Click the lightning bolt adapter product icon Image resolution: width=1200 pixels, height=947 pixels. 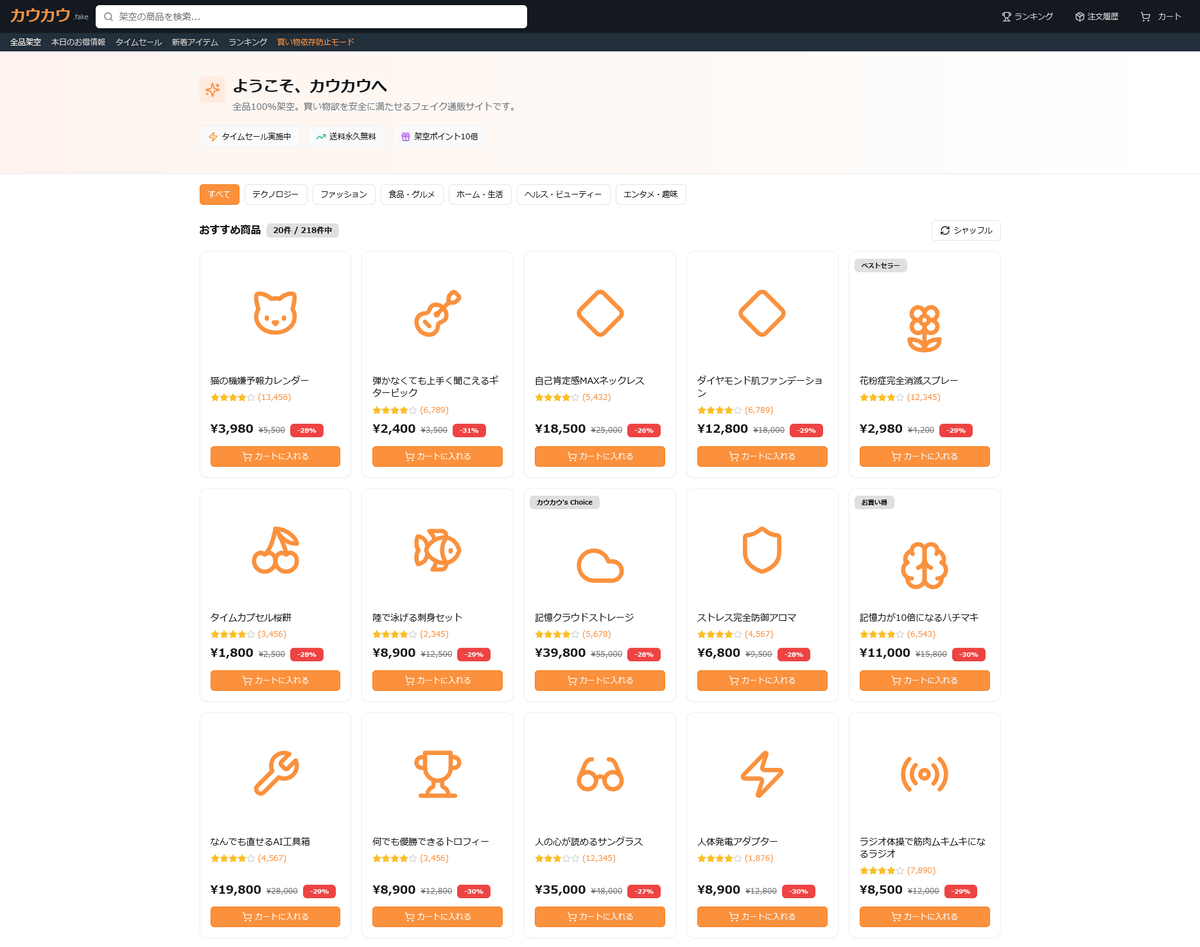(x=761, y=773)
